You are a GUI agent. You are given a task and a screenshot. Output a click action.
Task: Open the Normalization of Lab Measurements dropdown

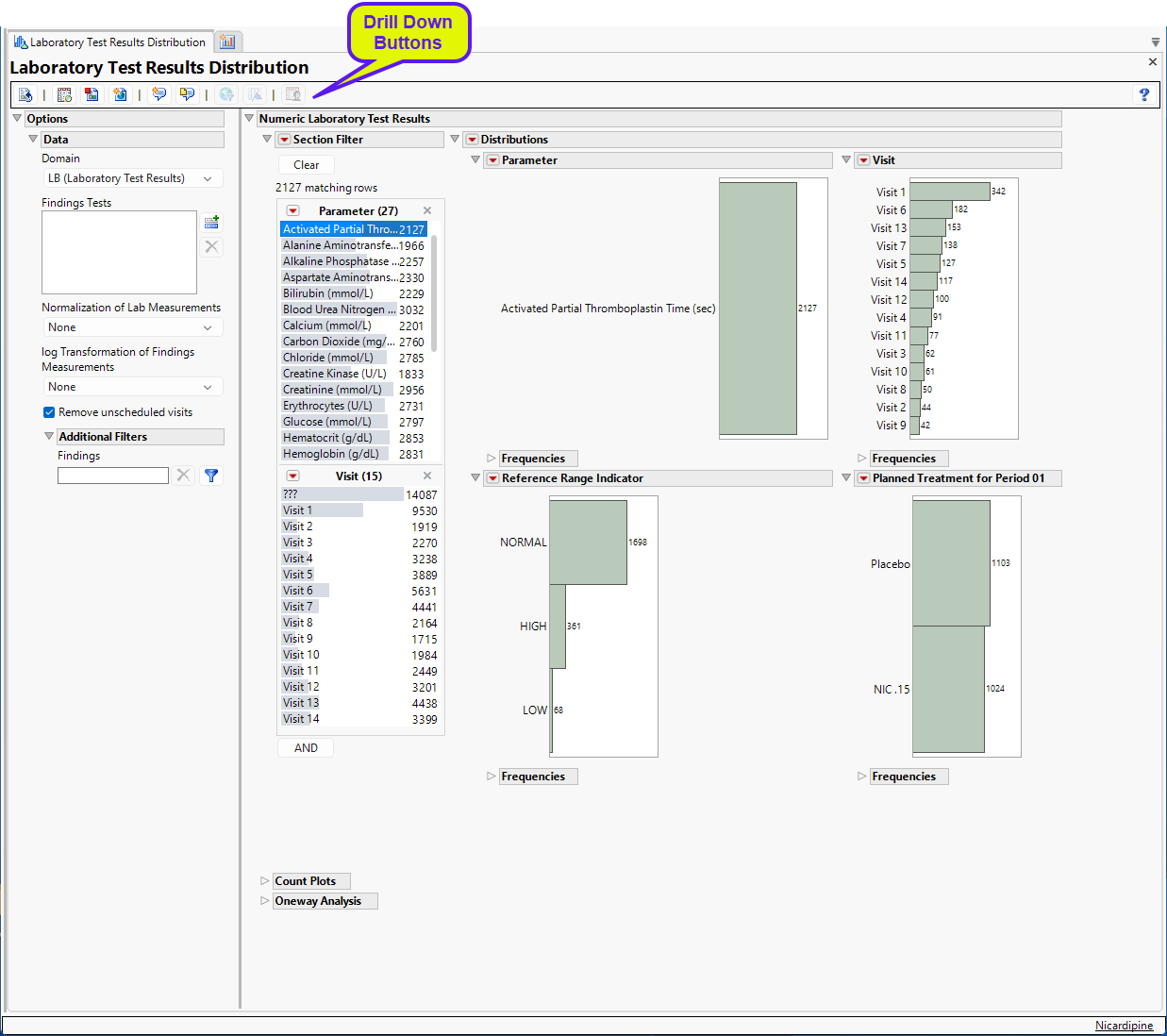coord(130,327)
